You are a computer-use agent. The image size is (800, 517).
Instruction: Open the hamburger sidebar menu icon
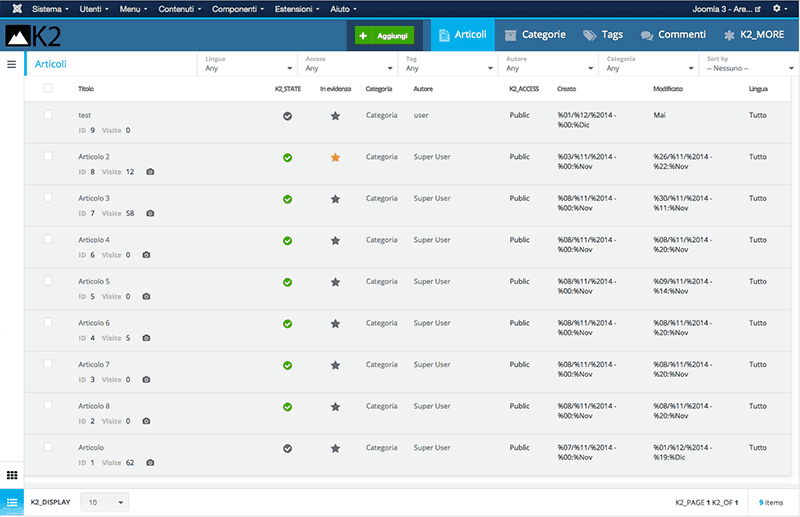coord(11,64)
